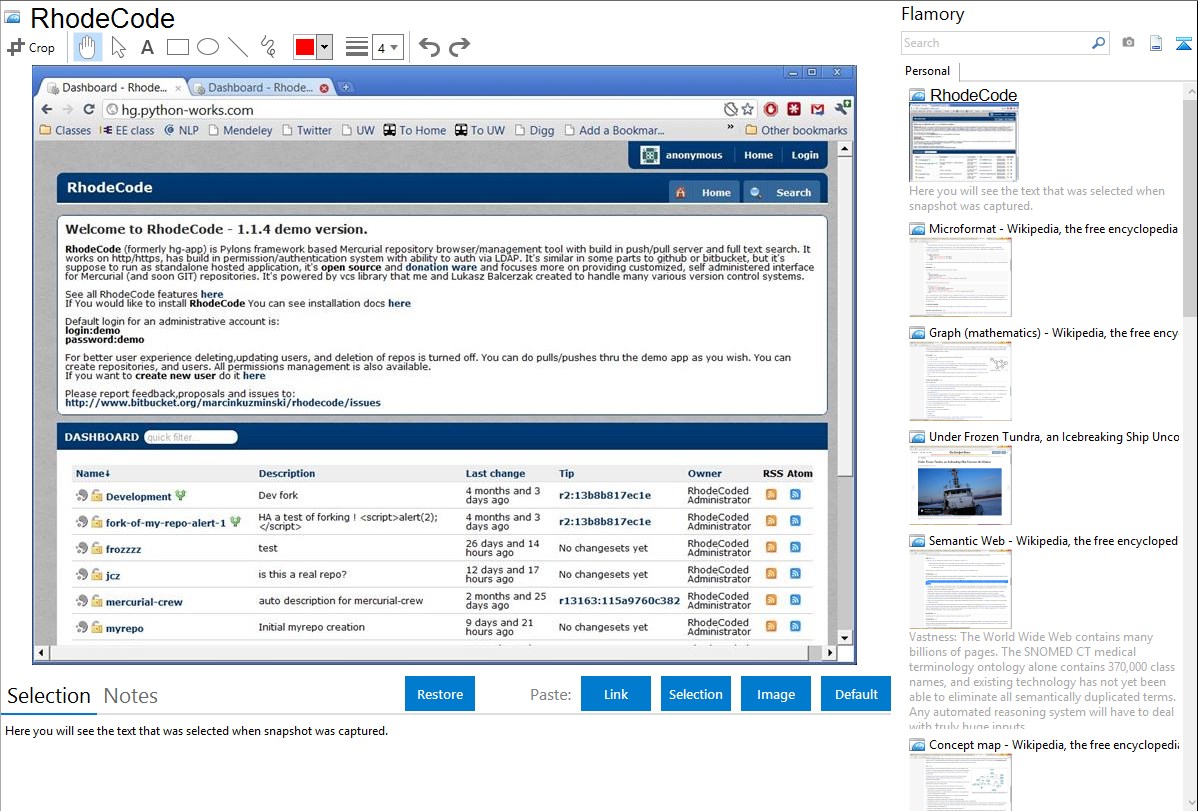Image resolution: width=1198 pixels, height=811 pixels.
Task: Click the snapshot horizontal scrollbar right arrow
Action: tap(830, 653)
